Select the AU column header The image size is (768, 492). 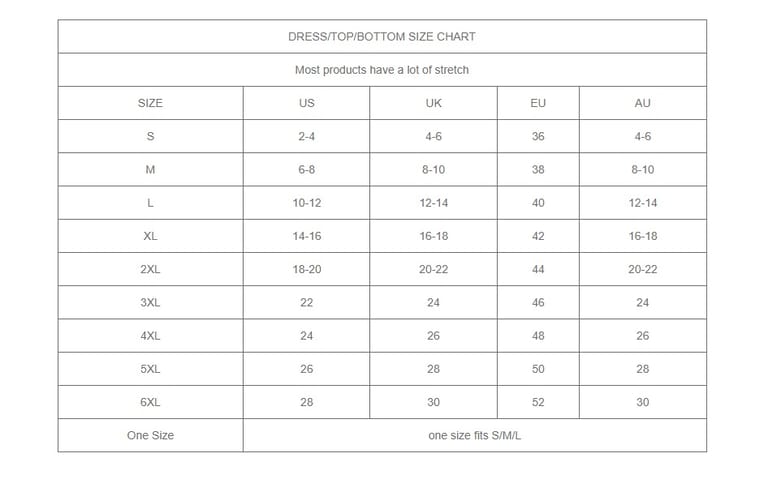point(642,103)
